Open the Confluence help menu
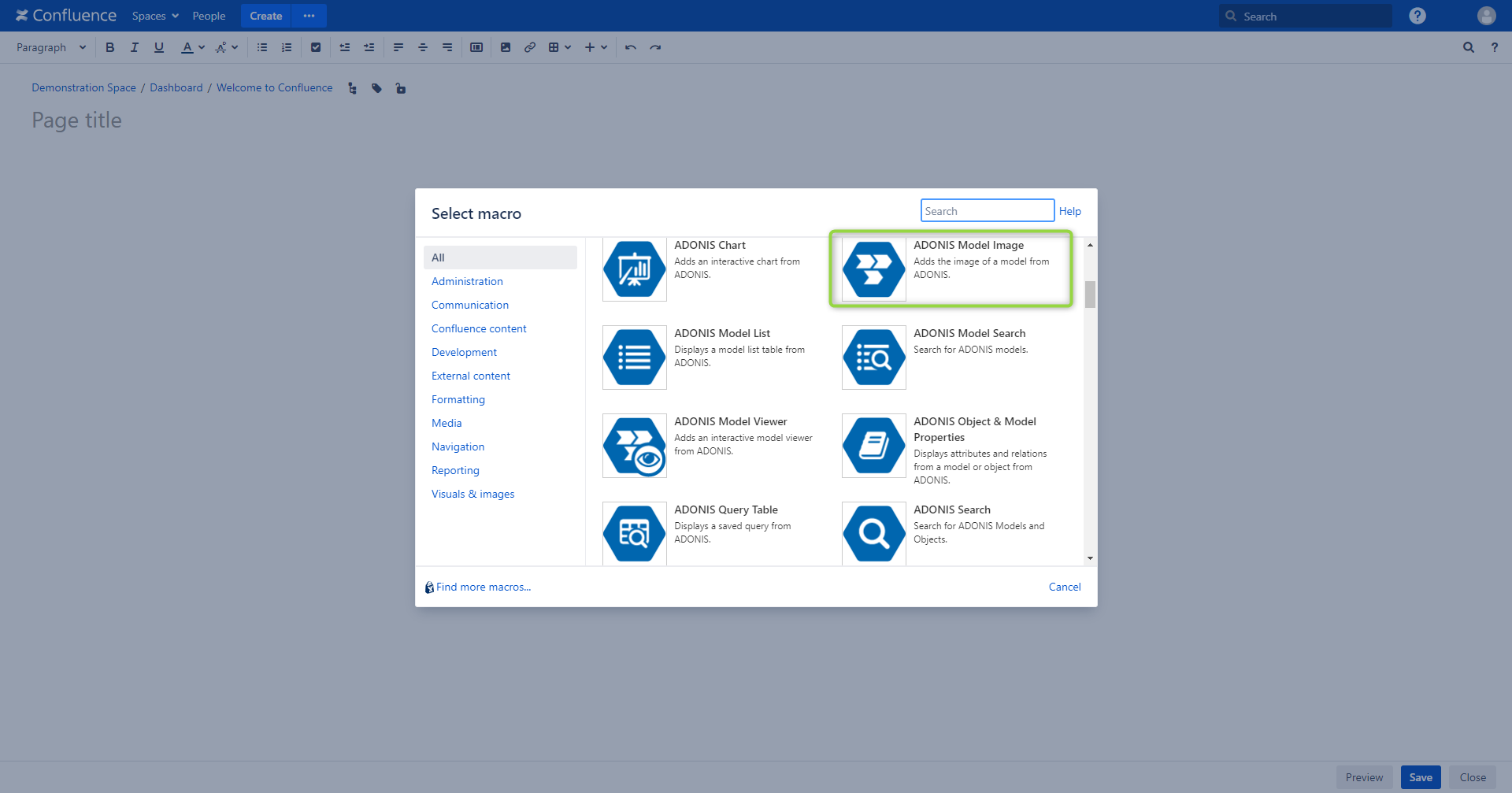 (x=1417, y=16)
